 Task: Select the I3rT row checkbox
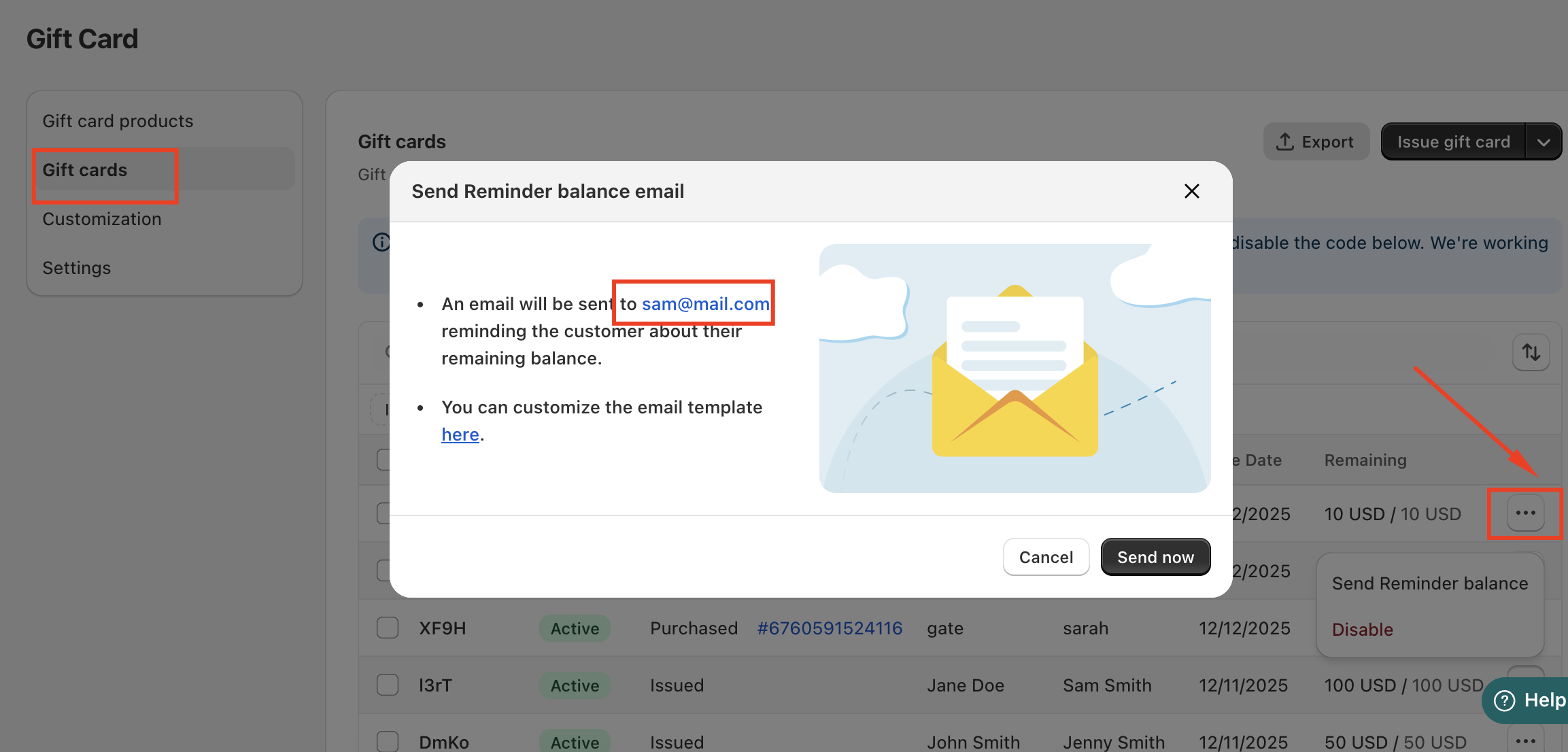(388, 685)
